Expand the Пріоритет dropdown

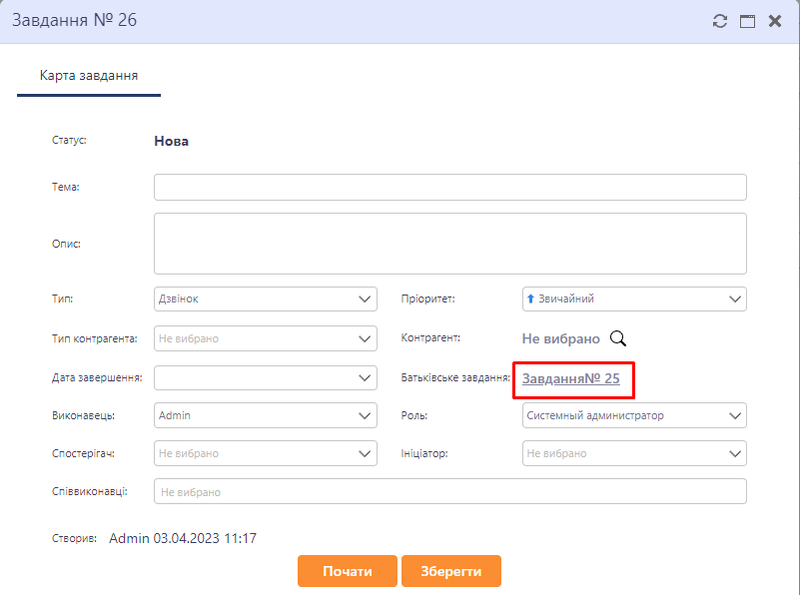pos(634,299)
